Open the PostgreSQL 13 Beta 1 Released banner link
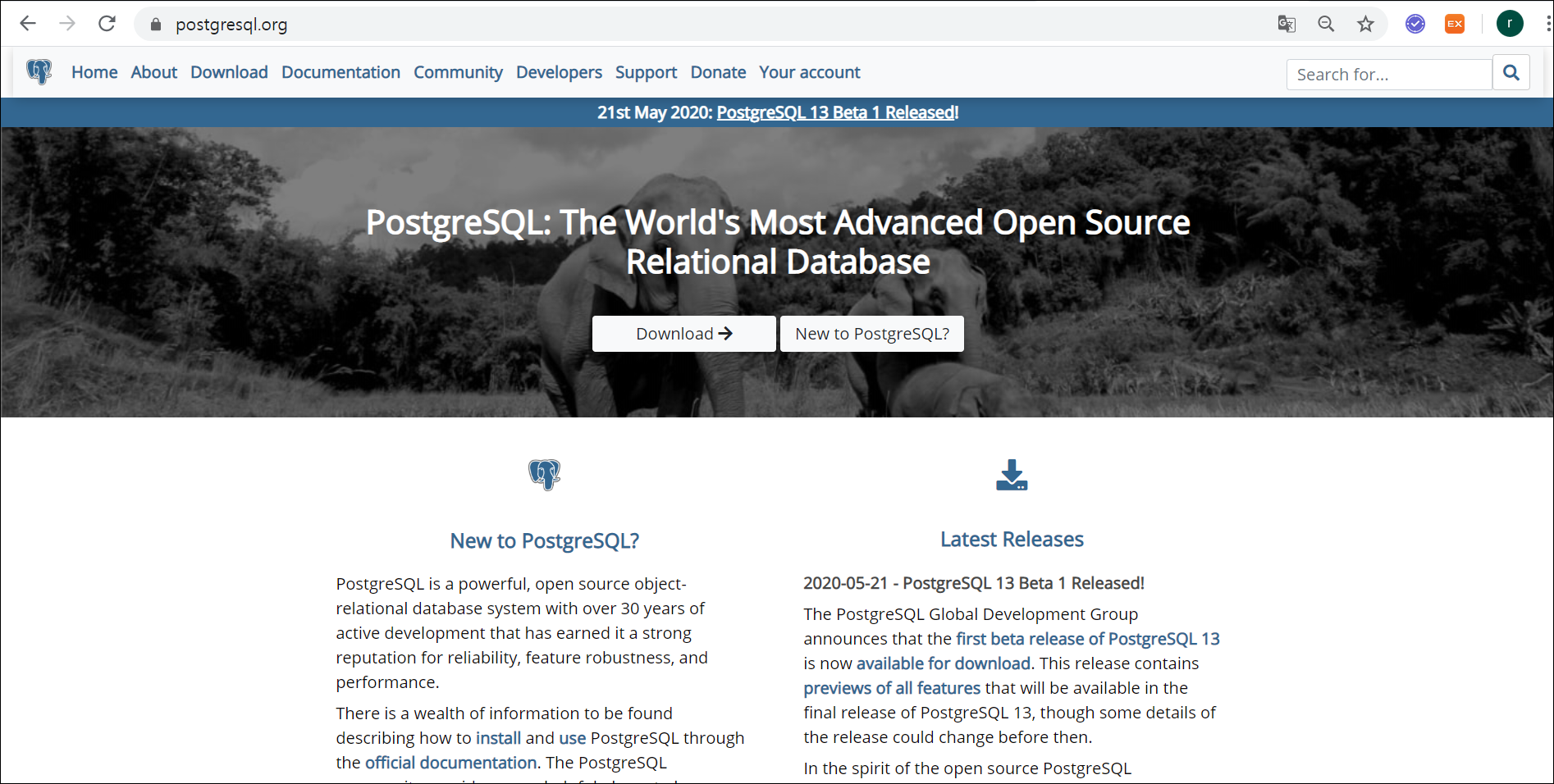The height and width of the screenshot is (784, 1554). [835, 112]
